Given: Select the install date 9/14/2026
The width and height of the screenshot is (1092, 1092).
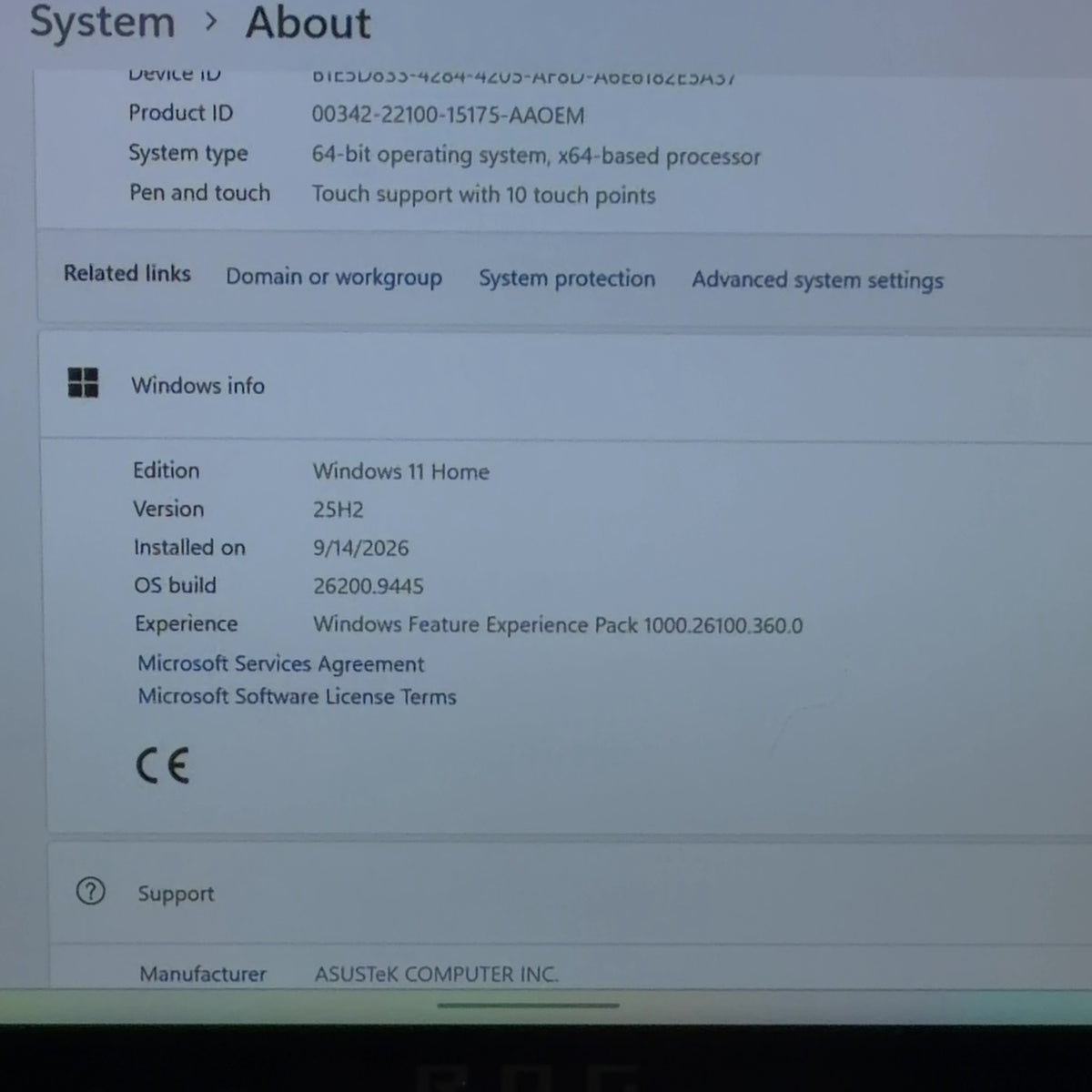Looking at the screenshot, I should point(361,548).
